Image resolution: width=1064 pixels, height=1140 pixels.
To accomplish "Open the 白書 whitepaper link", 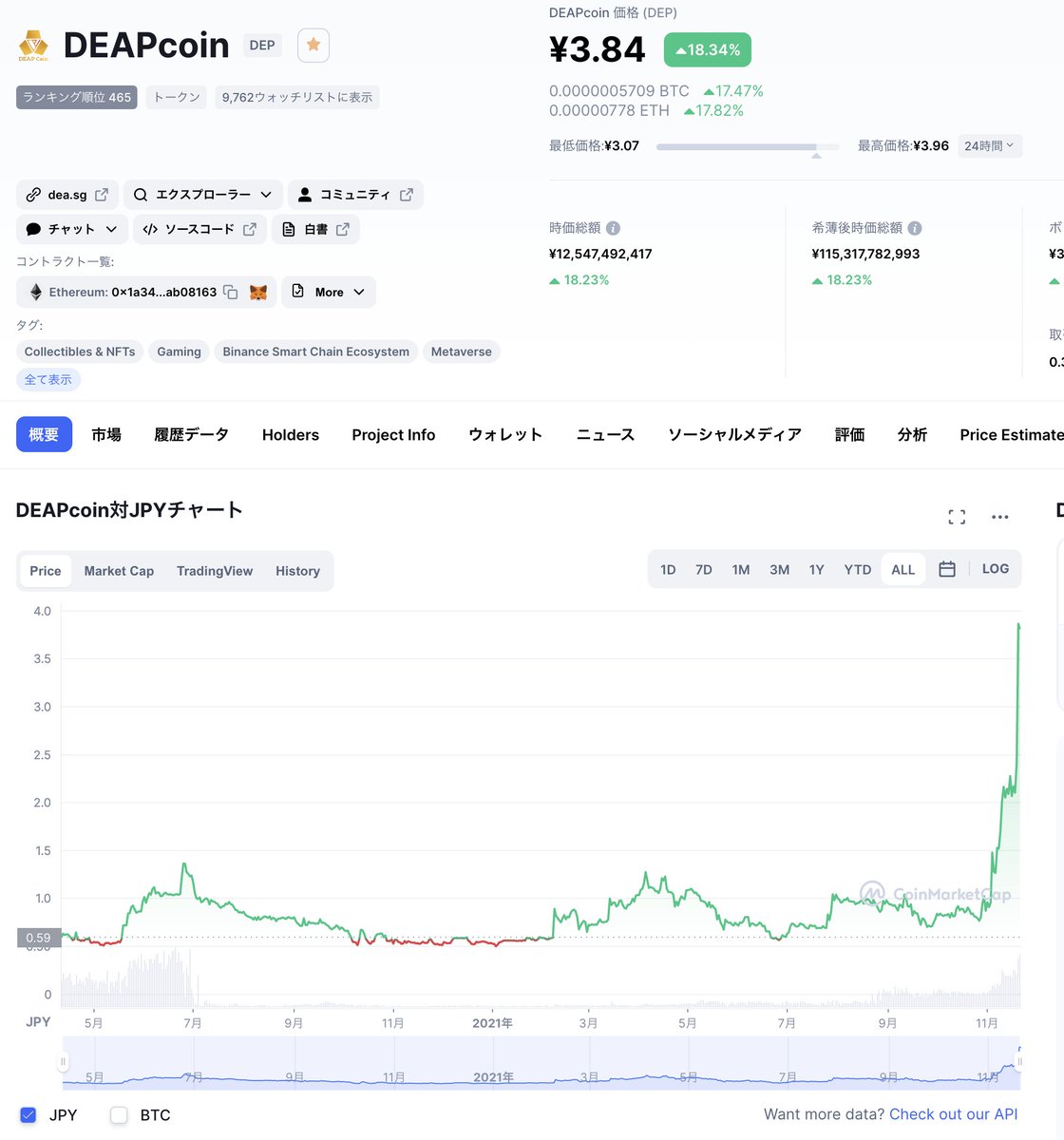I will pyautogui.click(x=315, y=229).
